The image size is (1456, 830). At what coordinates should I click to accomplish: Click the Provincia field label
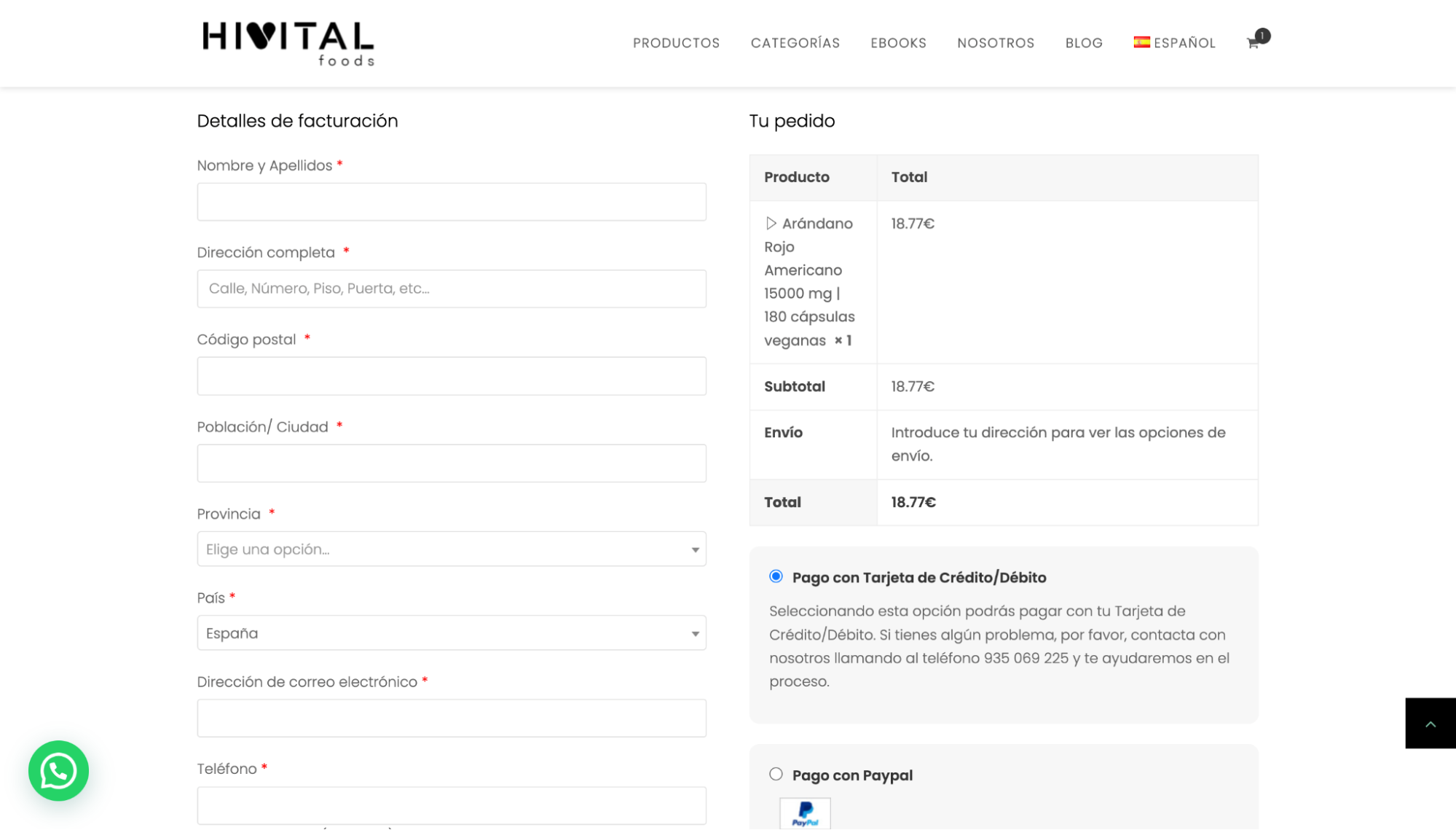point(229,514)
